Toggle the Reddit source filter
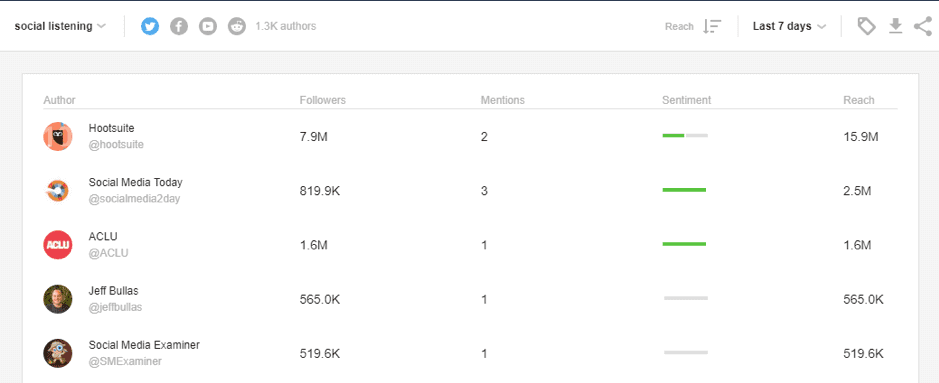Viewport: 939px width, 383px height. coord(237,26)
